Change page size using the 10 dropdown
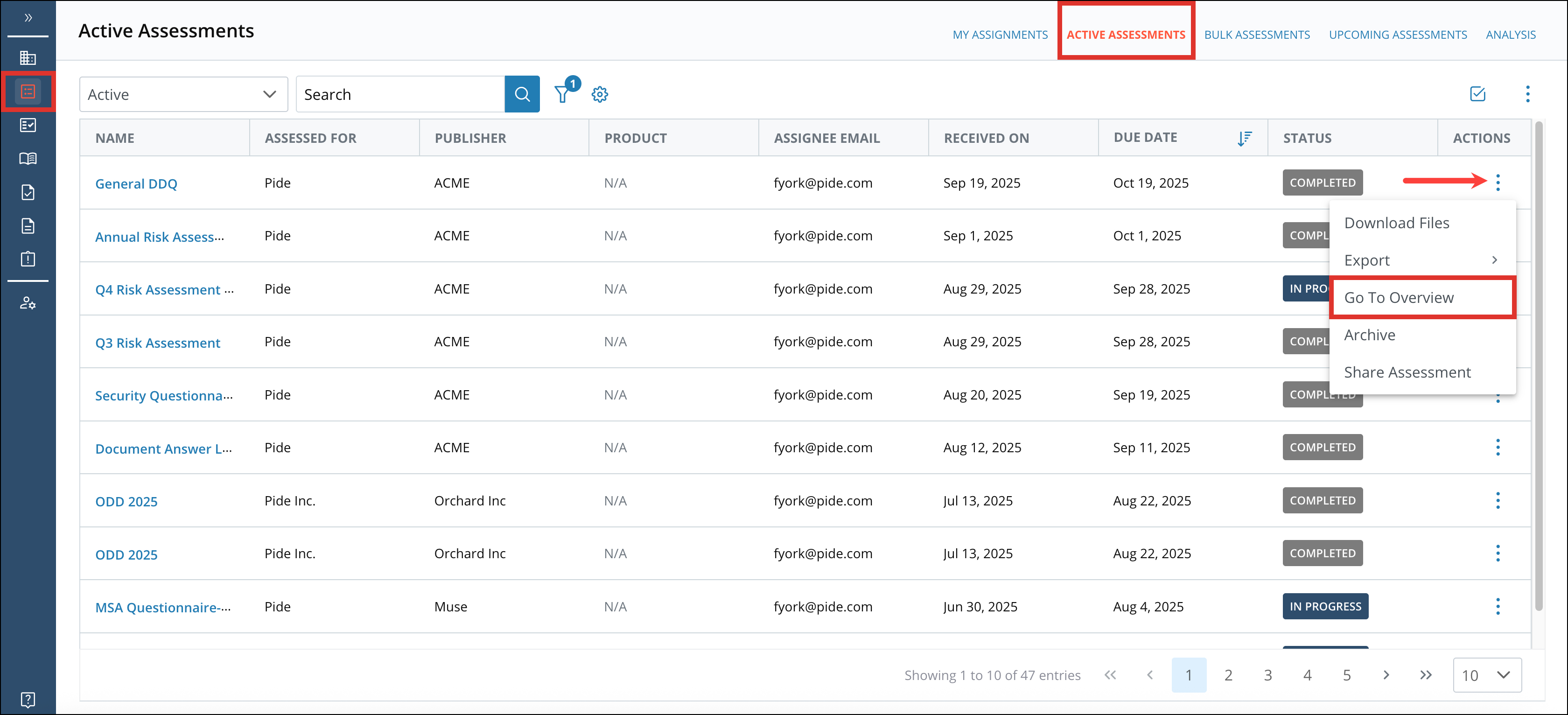Image resolution: width=1568 pixels, height=715 pixels. click(x=1488, y=675)
